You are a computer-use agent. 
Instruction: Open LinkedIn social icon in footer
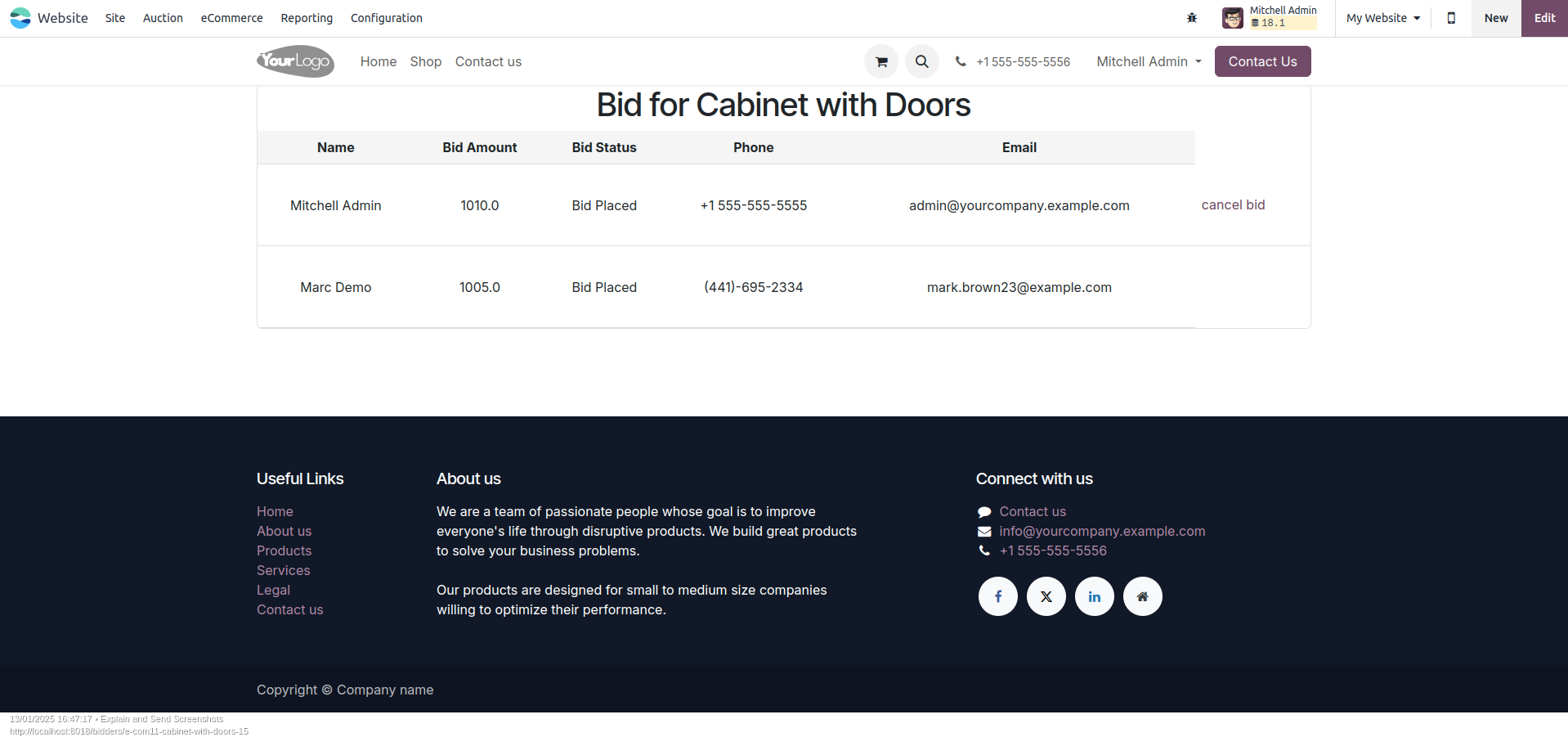click(1095, 596)
